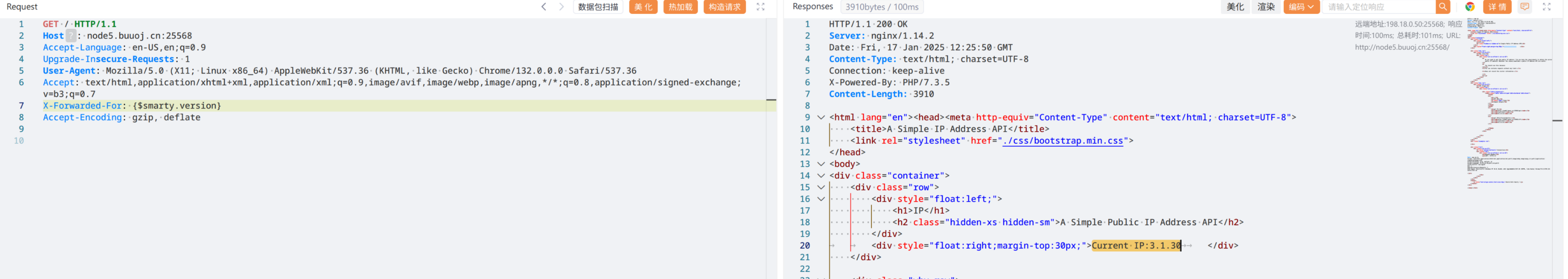Screen dimensions: 1568x279
Task: Go to previous request history arrow
Action: pos(544,7)
